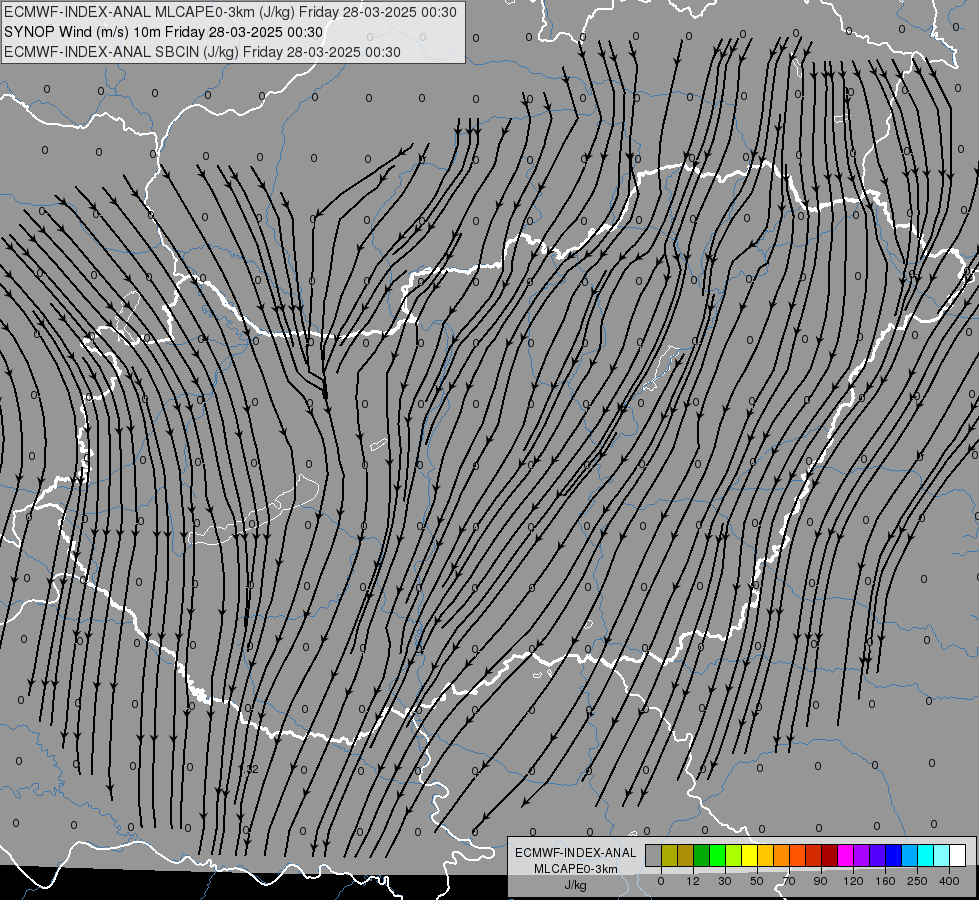Image resolution: width=979 pixels, height=900 pixels.
Task: Click the legend subtitle 'MLCAPE0-3km'
Action: point(576,869)
